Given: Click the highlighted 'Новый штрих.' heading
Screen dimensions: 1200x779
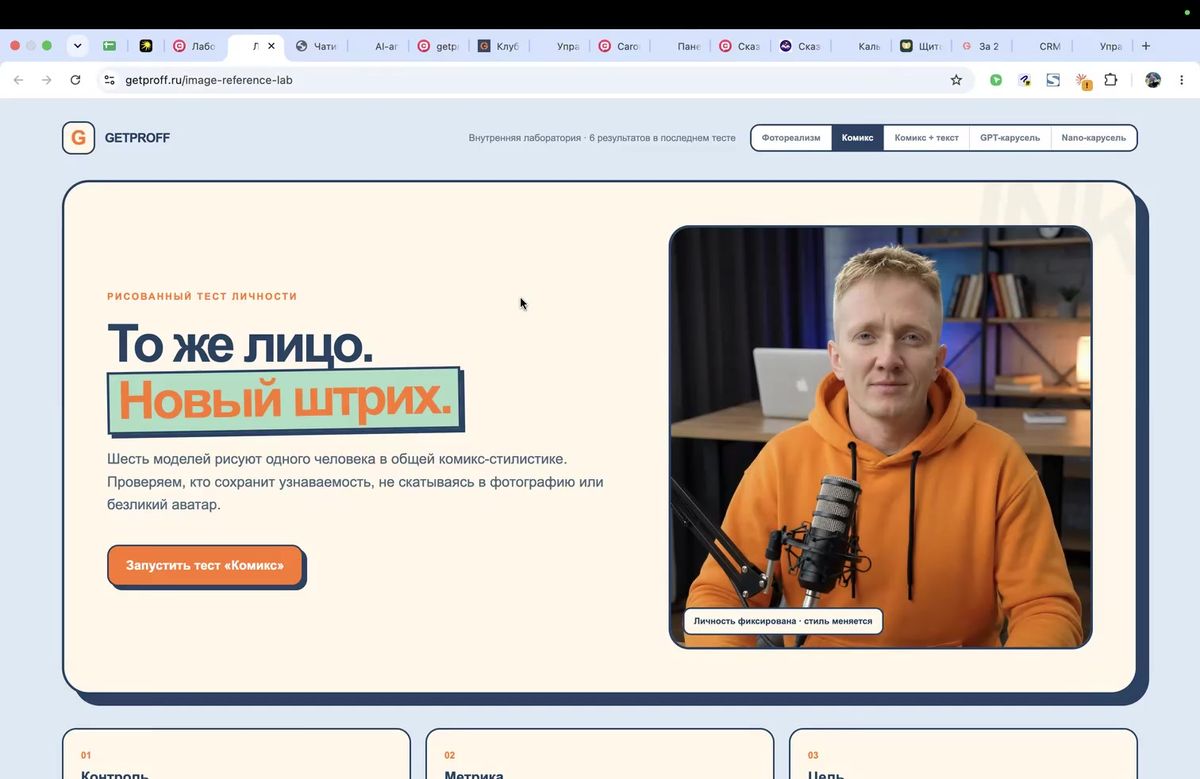Looking at the screenshot, I should pyautogui.click(x=285, y=400).
